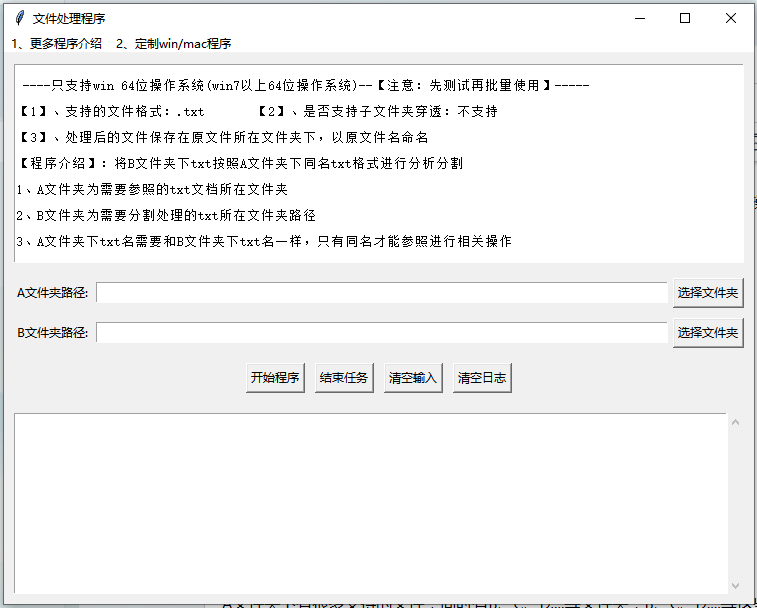Minimize the 文件处理程序 window
The height and width of the screenshot is (608, 757).
pyautogui.click(x=640, y=18)
